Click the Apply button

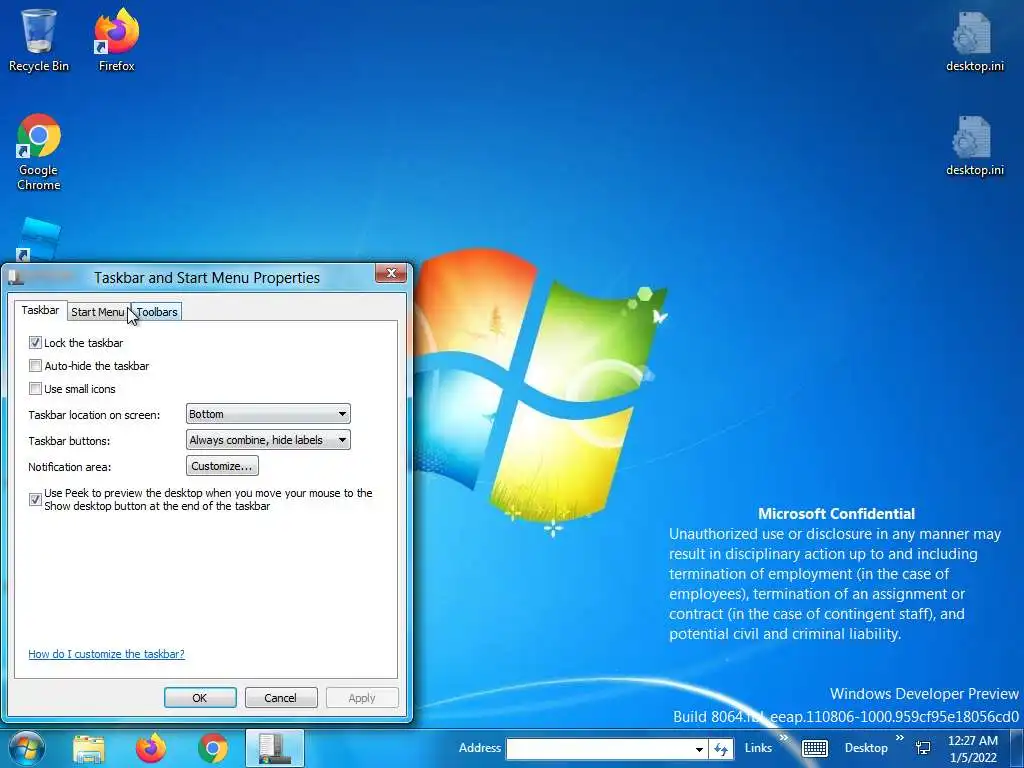point(362,697)
